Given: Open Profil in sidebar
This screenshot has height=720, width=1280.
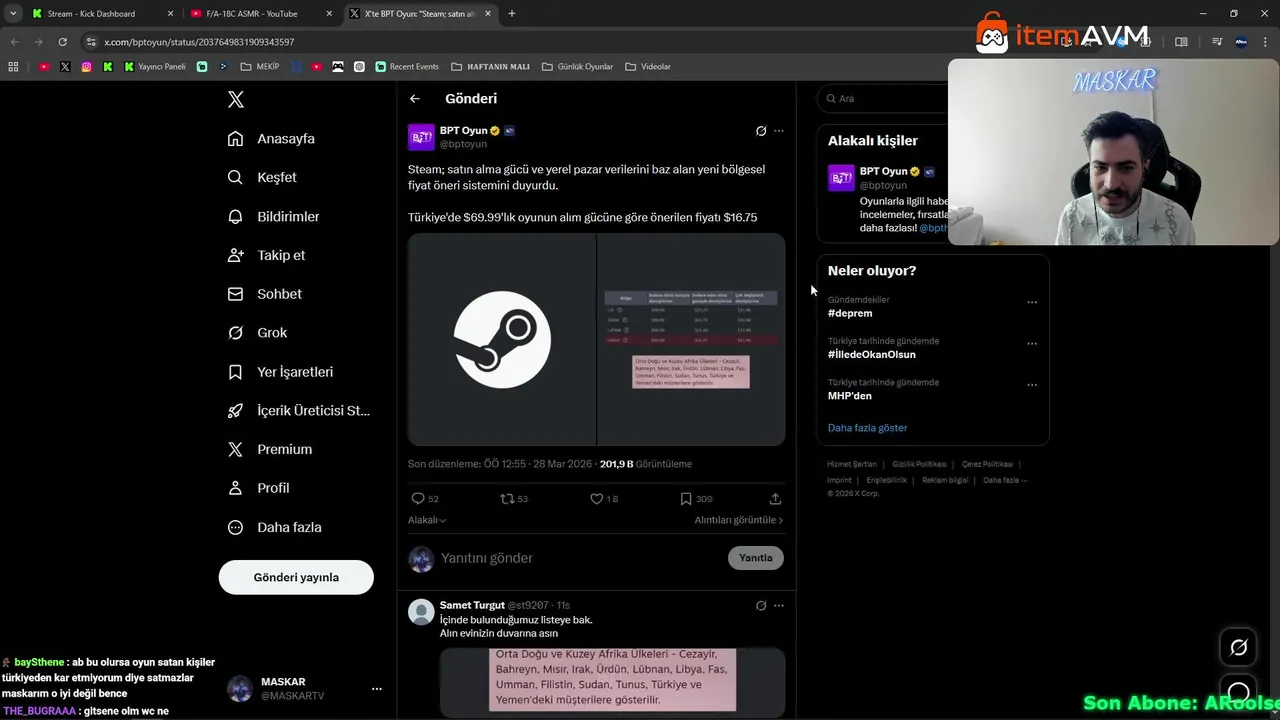Looking at the screenshot, I should 258,488.
